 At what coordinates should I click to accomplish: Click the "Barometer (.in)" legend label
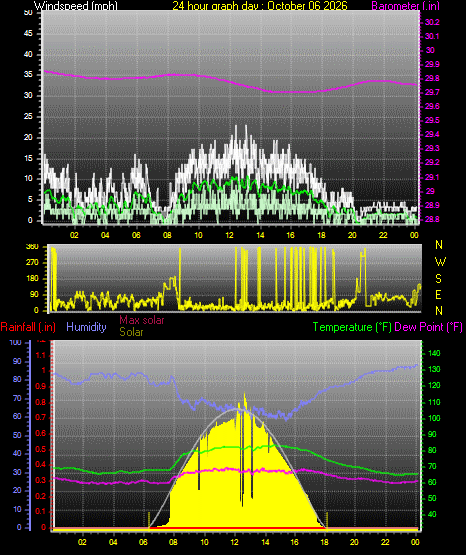(x=405, y=6)
